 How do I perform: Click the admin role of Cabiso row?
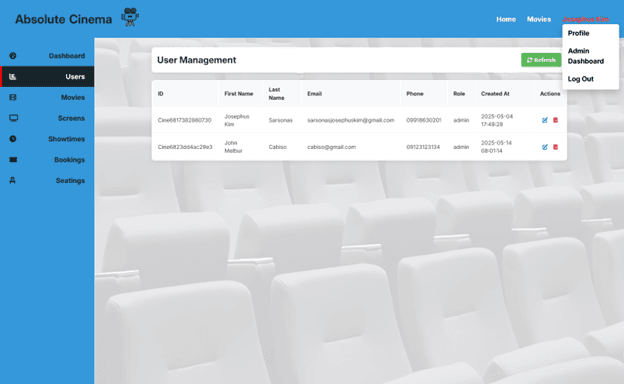pyautogui.click(x=461, y=147)
